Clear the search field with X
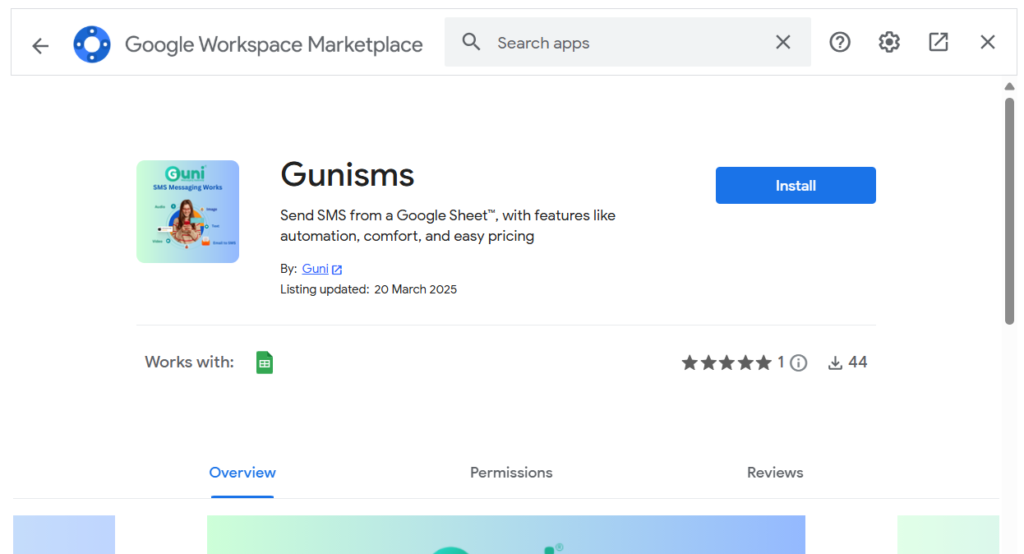This screenshot has width=1024, height=554. (x=783, y=42)
